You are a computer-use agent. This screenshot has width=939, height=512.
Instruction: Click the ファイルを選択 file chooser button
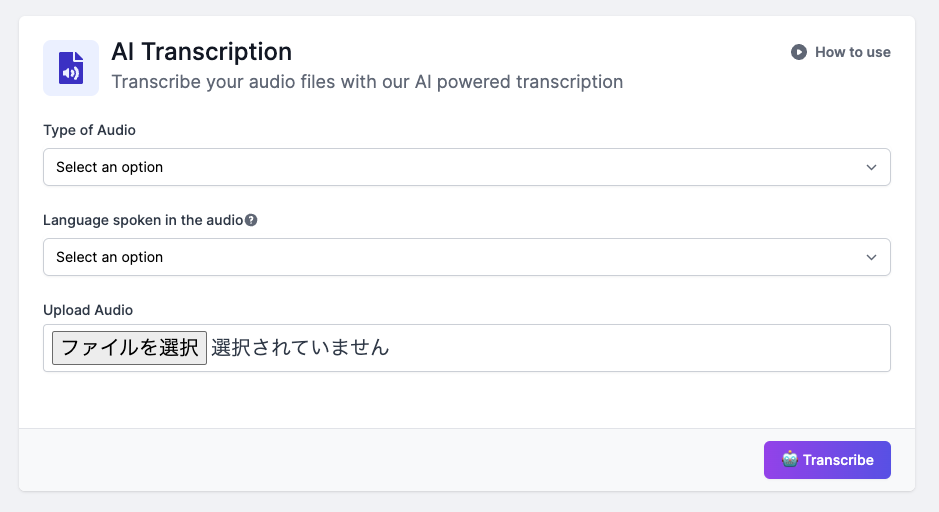[x=129, y=348]
